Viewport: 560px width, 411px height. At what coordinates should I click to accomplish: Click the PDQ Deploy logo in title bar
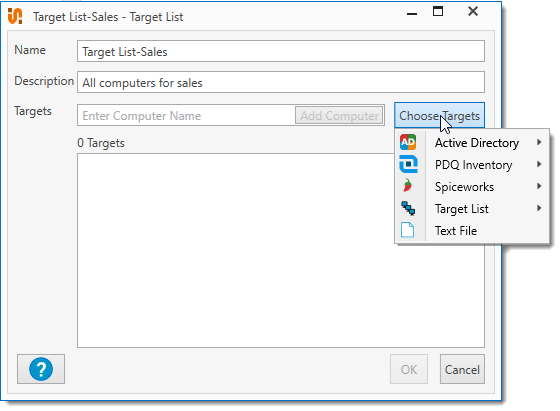tap(15, 16)
